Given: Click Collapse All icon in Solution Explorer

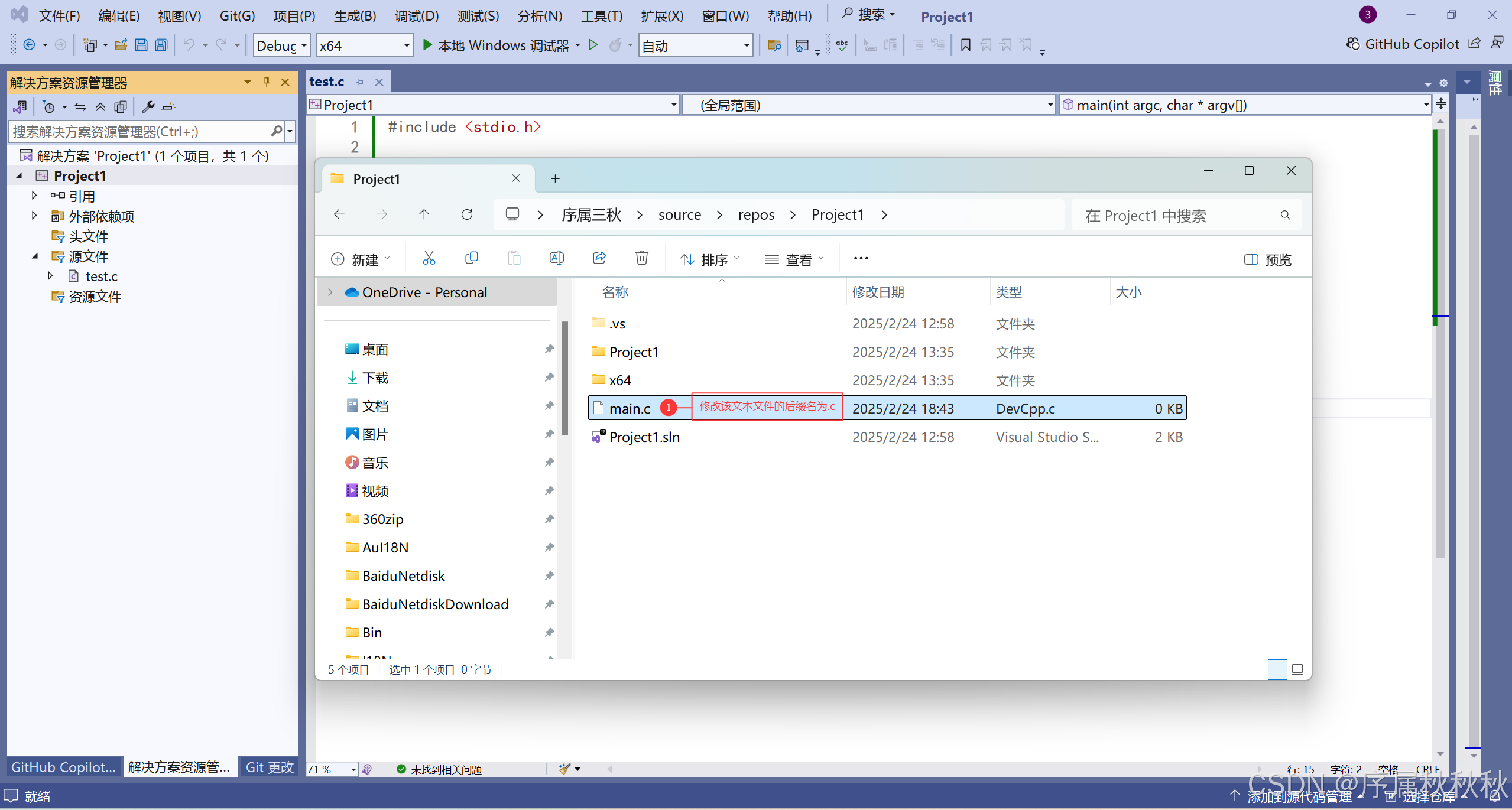Looking at the screenshot, I should [100, 107].
